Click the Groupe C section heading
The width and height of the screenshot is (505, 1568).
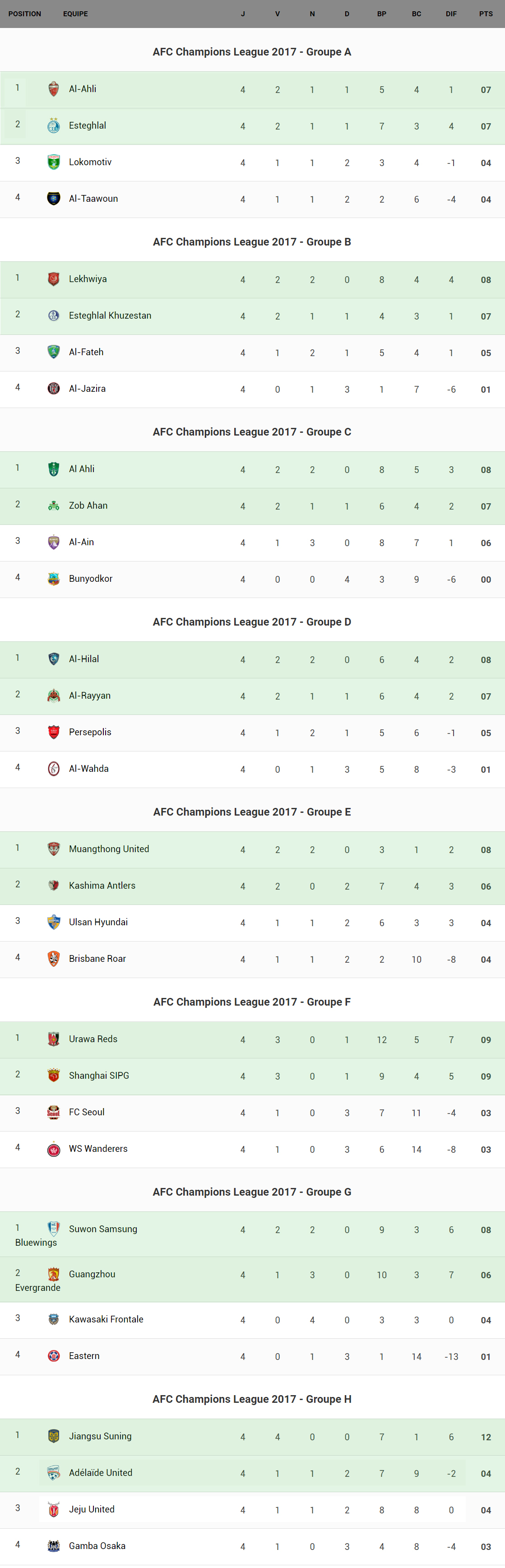coord(252,431)
